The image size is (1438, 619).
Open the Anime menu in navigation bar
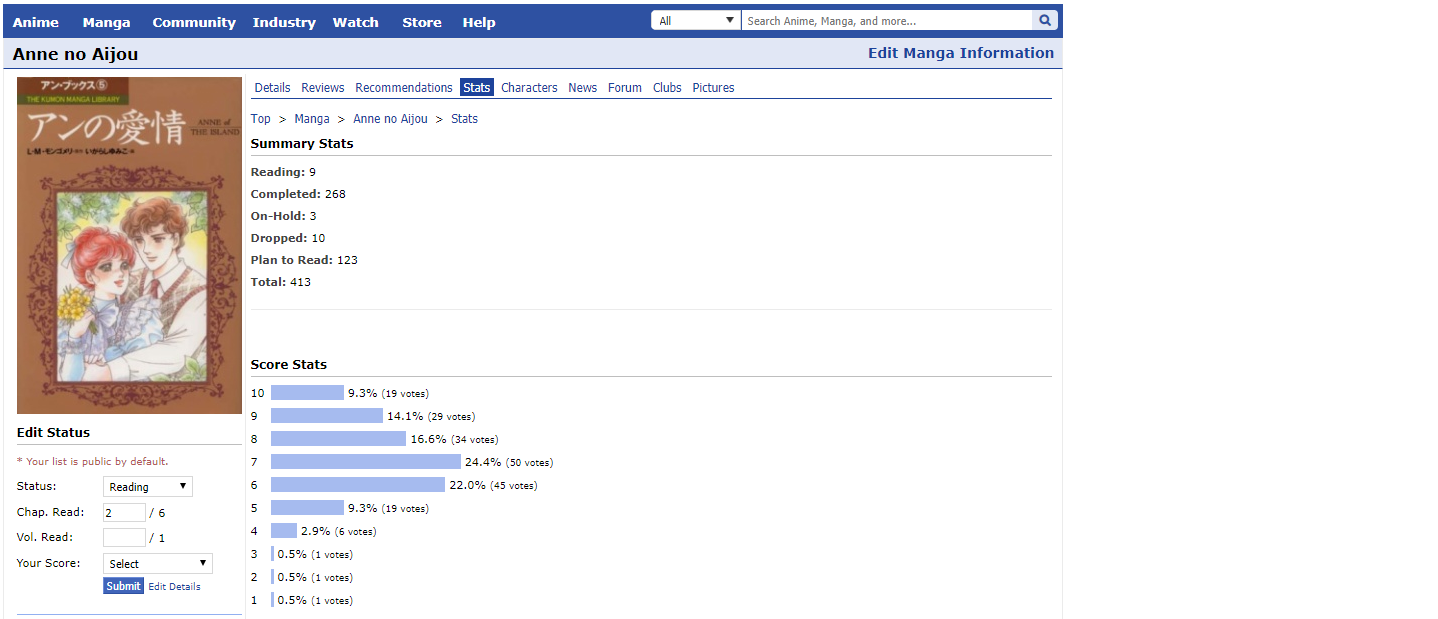pyautogui.click(x=35, y=22)
